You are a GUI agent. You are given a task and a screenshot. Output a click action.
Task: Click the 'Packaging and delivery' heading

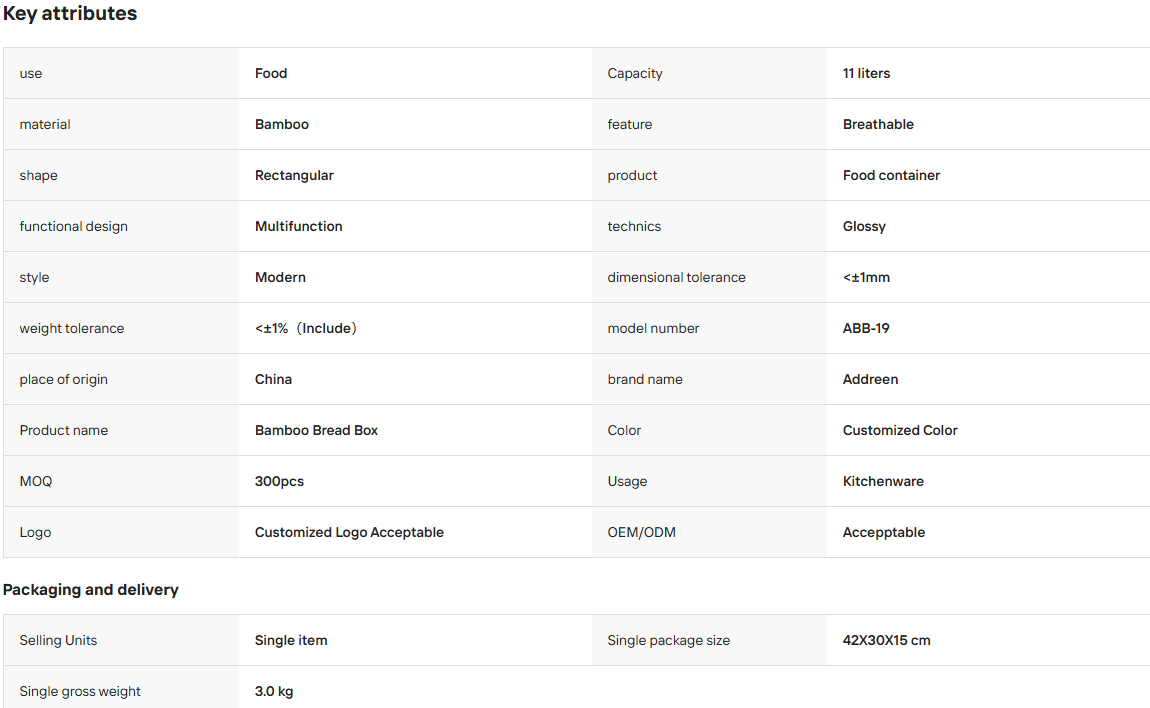click(x=91, y=590)
